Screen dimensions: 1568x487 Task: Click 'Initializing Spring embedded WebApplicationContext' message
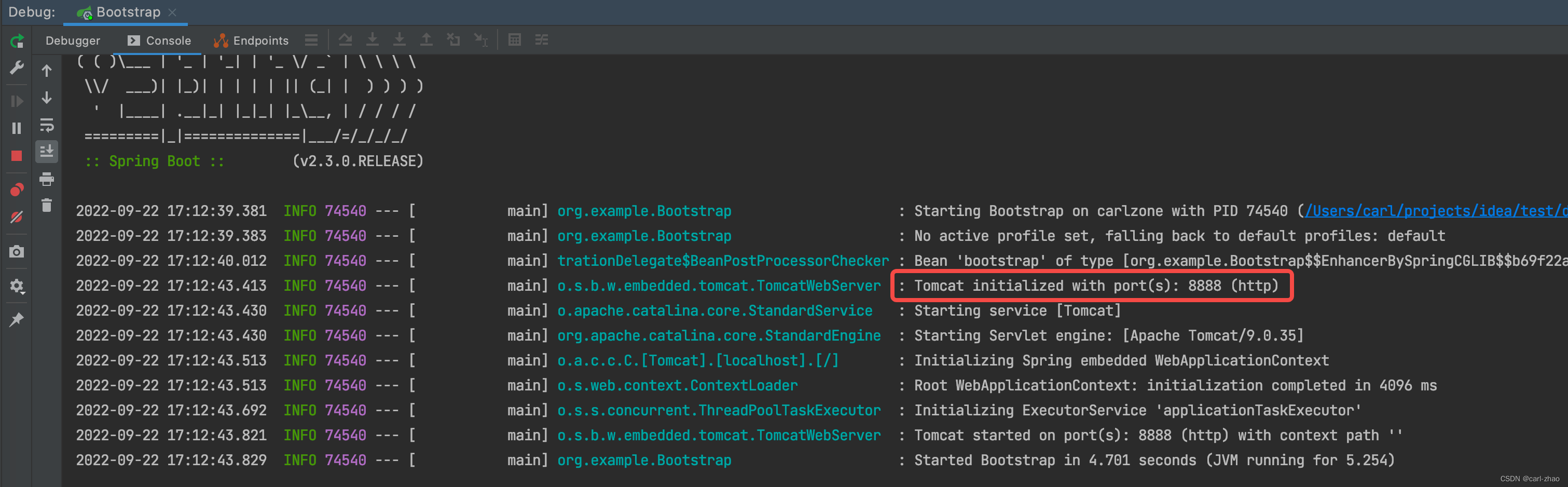coord(1121,360)
